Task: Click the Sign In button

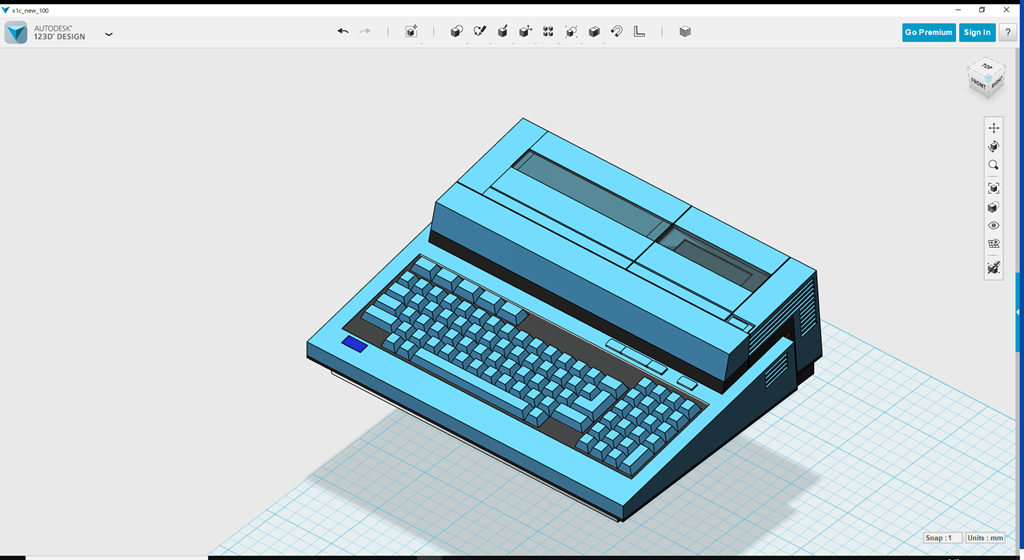Action: pyautogui.click(x=976, y=32)
